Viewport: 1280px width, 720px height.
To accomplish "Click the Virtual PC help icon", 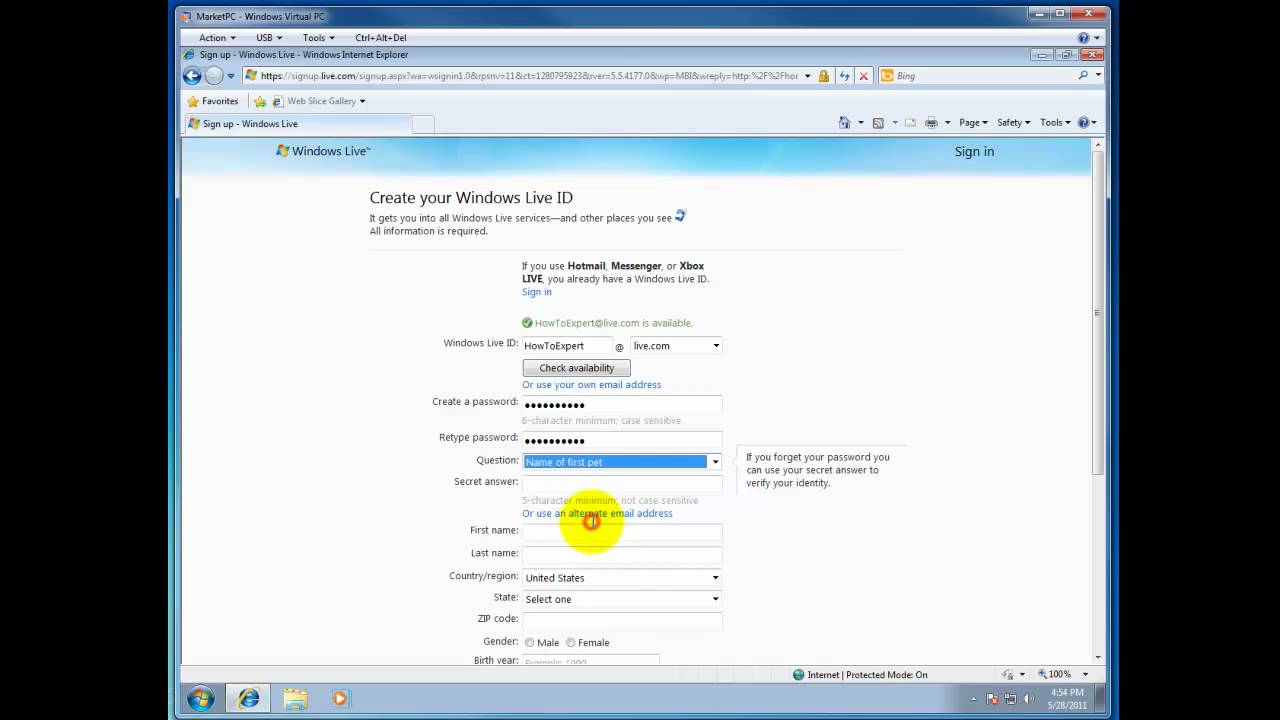I will (x=1083, y=38).
